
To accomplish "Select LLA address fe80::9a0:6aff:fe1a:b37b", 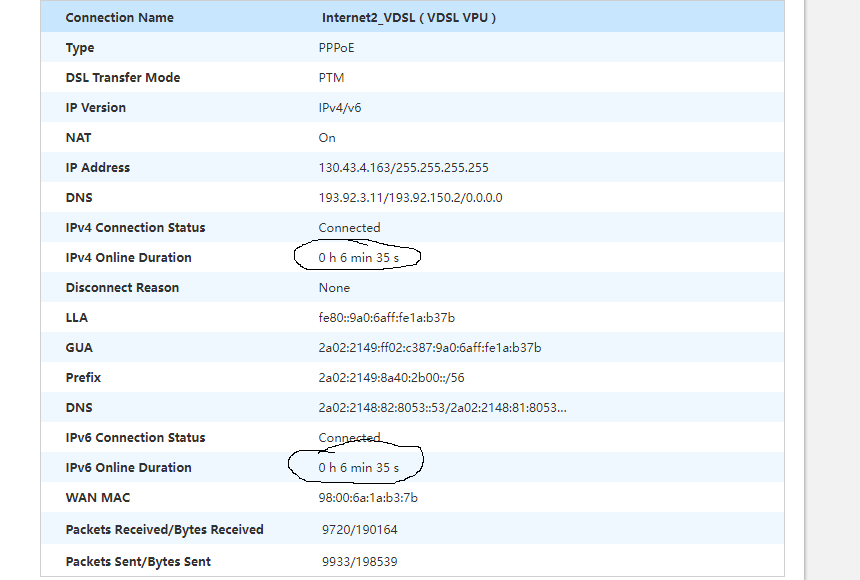I will [x=387, y=318].
